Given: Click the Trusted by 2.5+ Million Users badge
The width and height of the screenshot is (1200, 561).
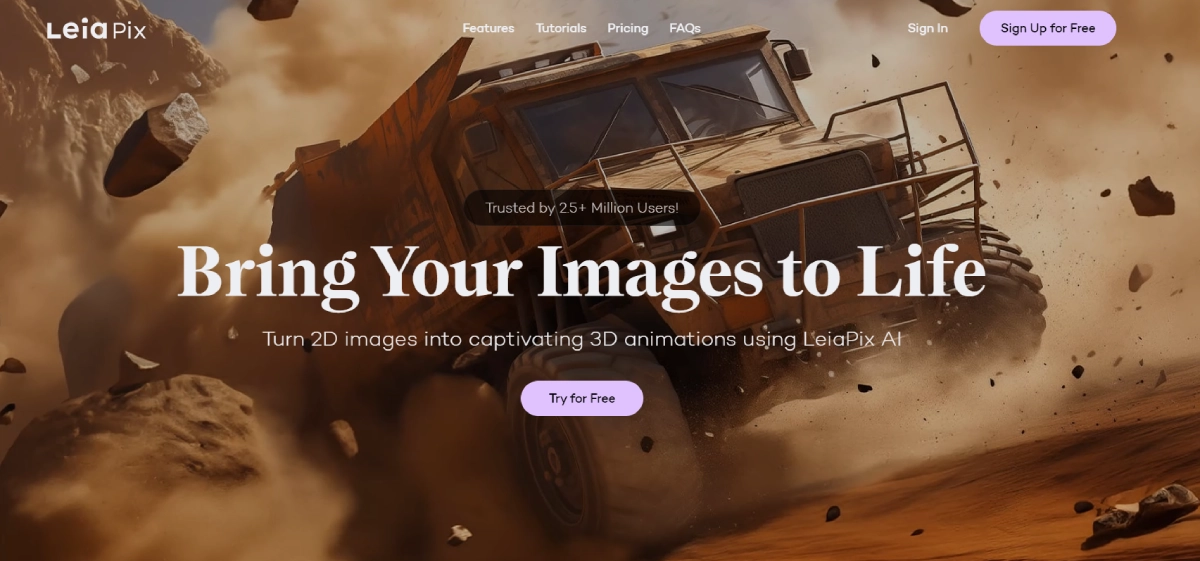Looking at the screenshot, I should tap(581, 208).
